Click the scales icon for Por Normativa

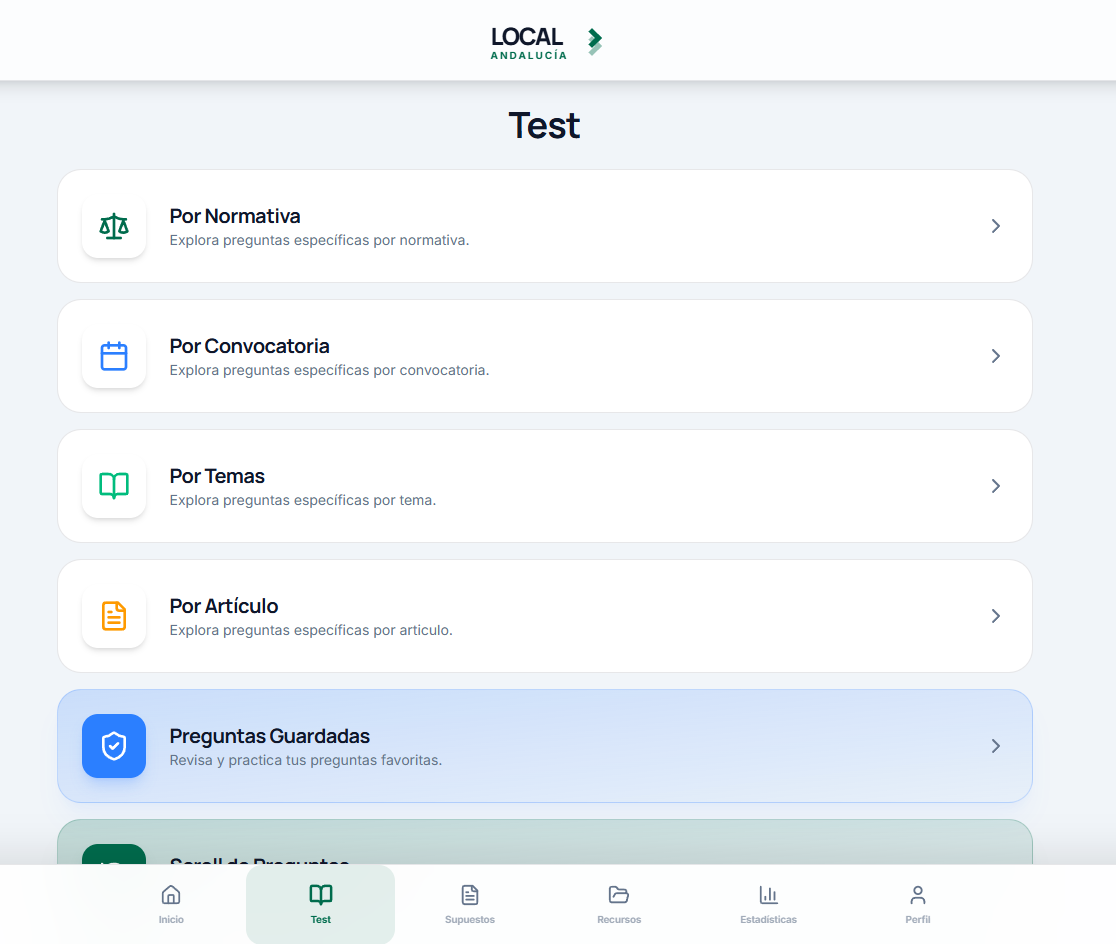[114, 226]
